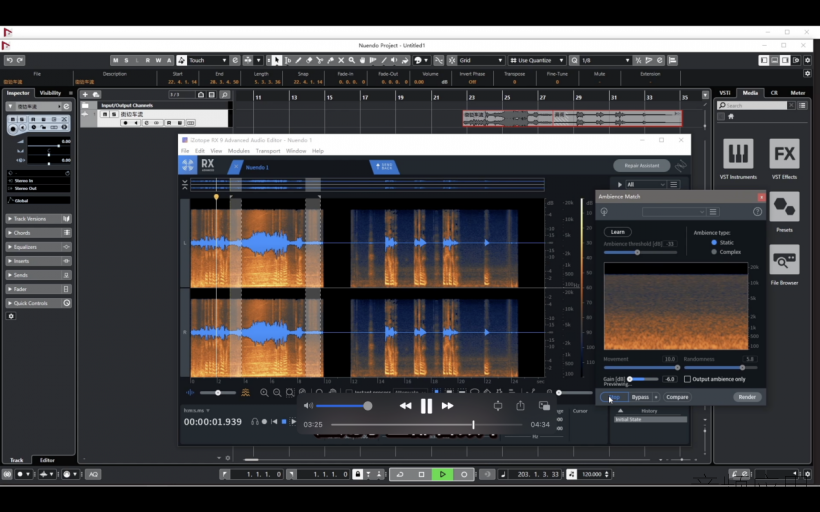Click the RX zoom out magnifier
Screen dimensions: 820x512
tap(277, 392)
